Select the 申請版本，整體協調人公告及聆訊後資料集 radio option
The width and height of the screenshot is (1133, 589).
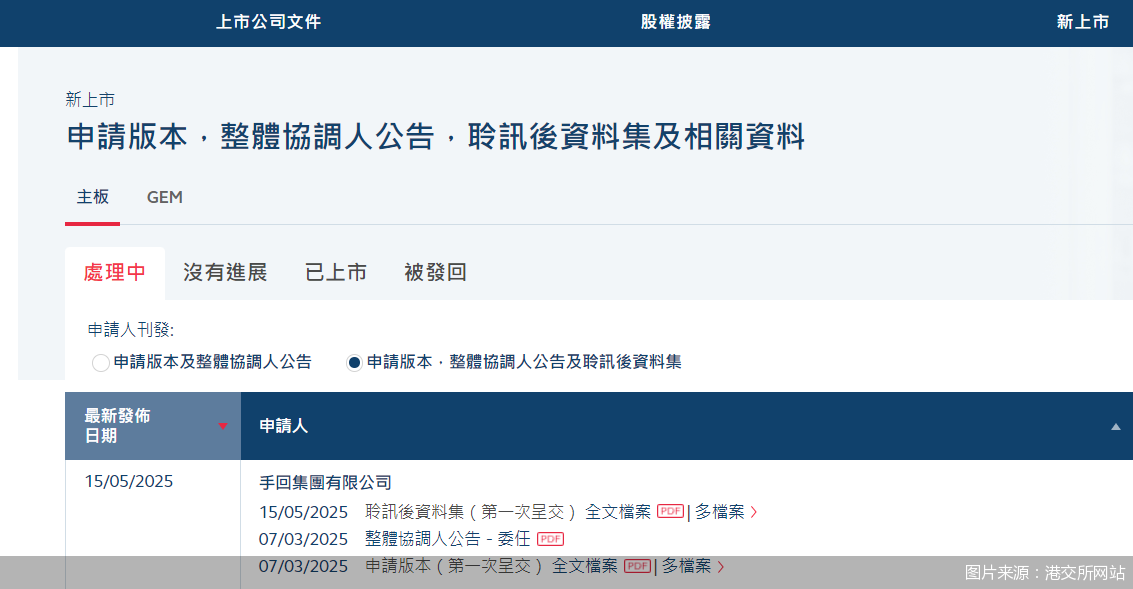point(352,362)
